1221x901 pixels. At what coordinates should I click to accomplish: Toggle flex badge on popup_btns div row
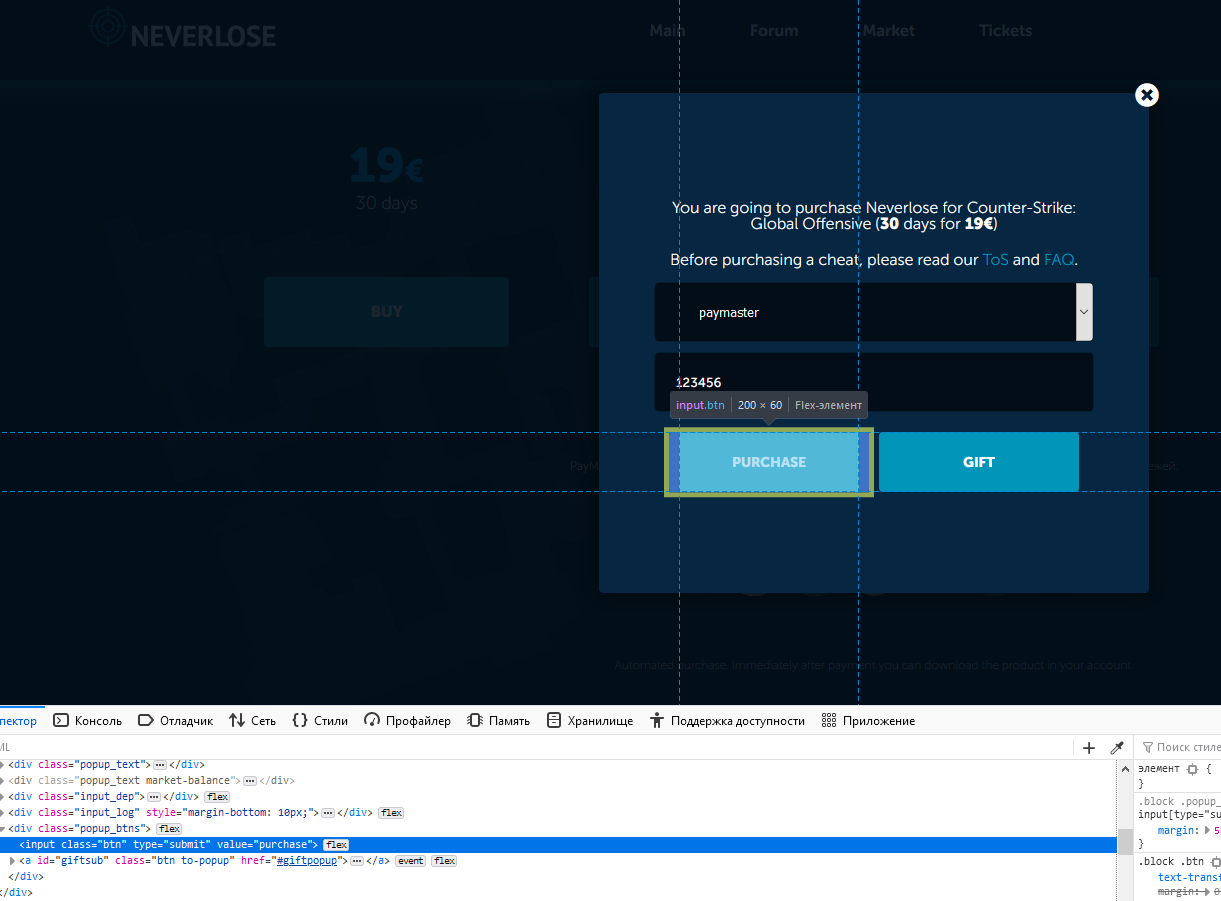point(169,829)
